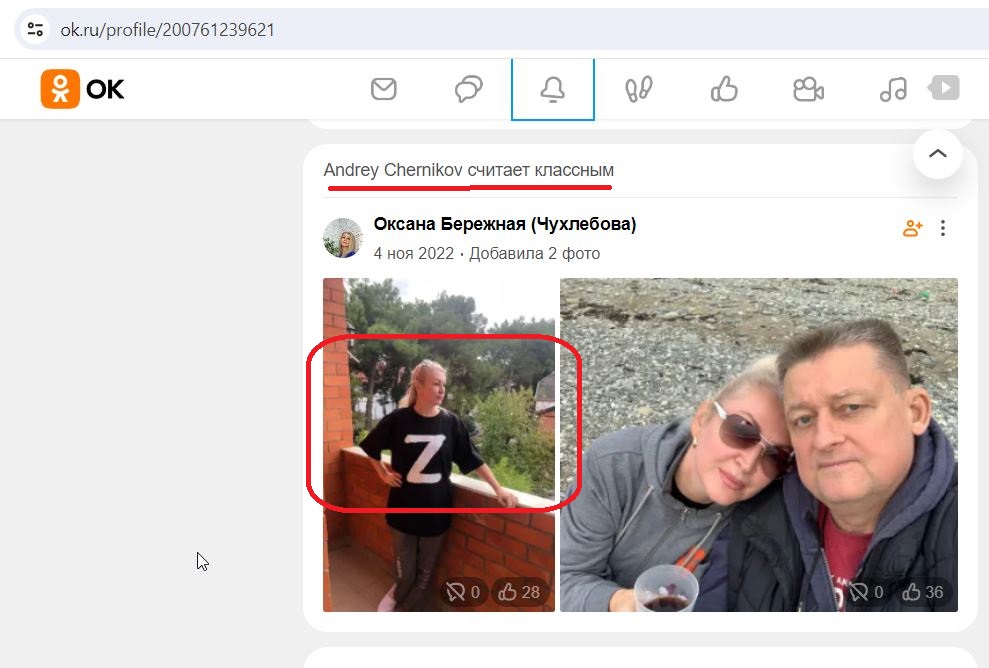Open Оксана Бережная's profile avatar

pyautogui.click(x=343, y=238)
